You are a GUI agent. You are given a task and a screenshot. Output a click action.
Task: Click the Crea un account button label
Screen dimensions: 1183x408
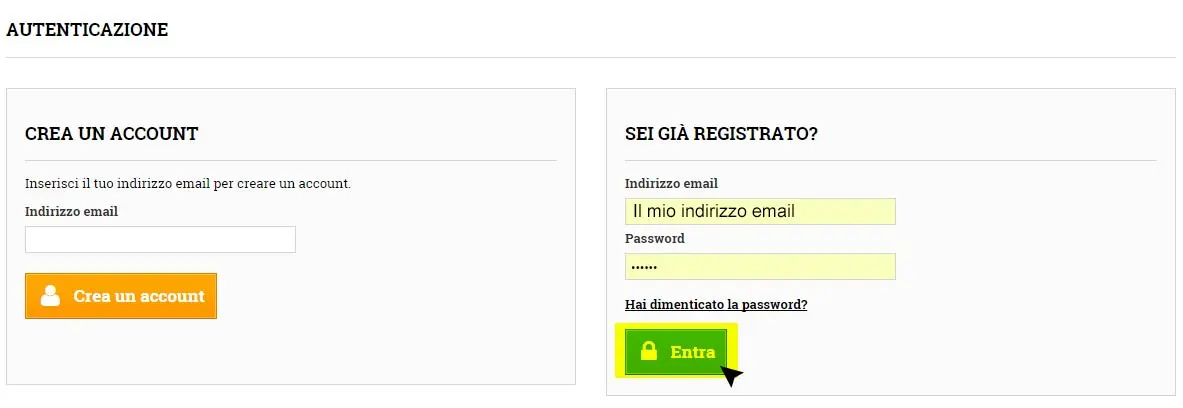coord(139,296)
